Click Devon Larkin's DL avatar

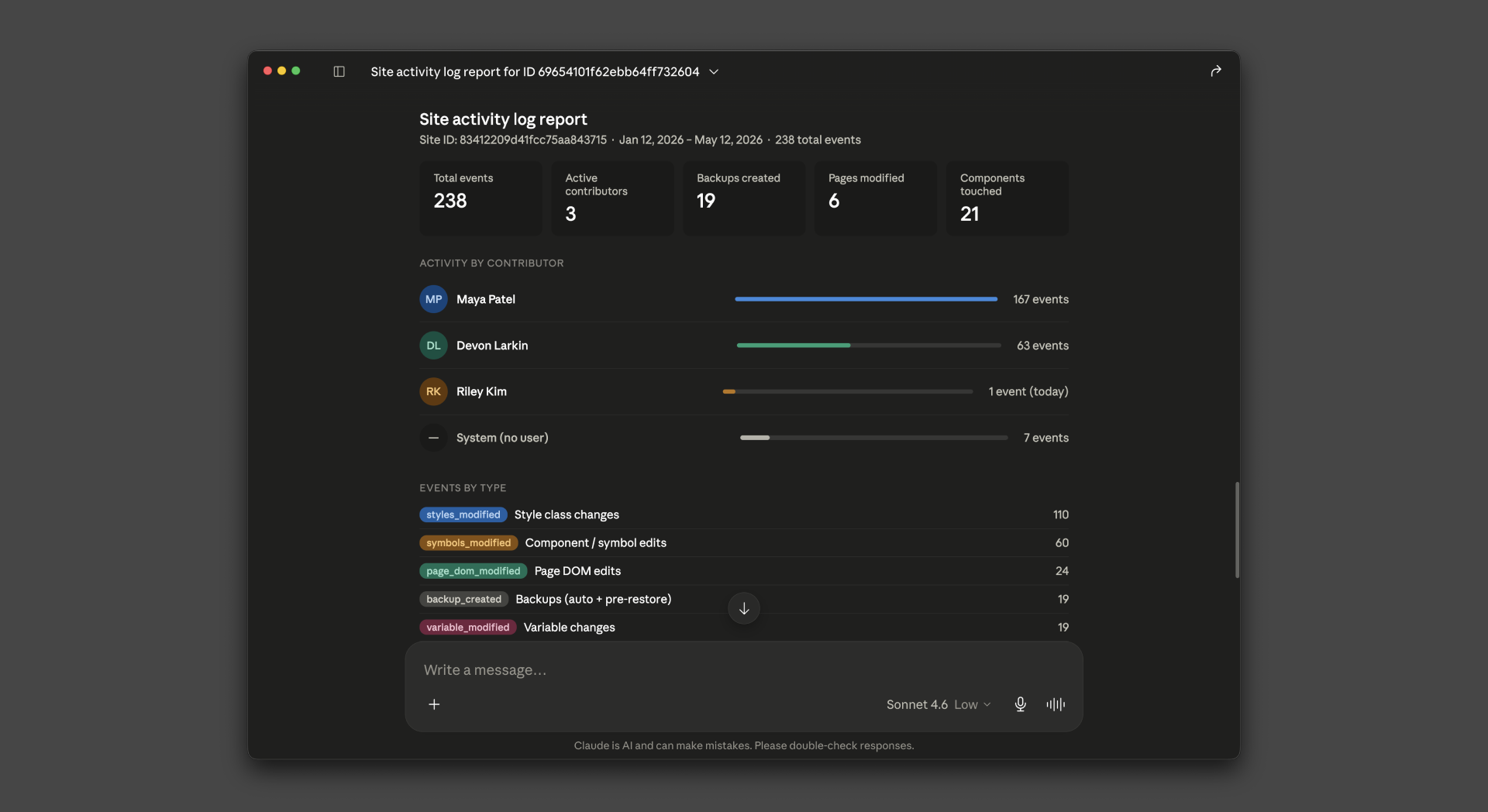(433, 346)
